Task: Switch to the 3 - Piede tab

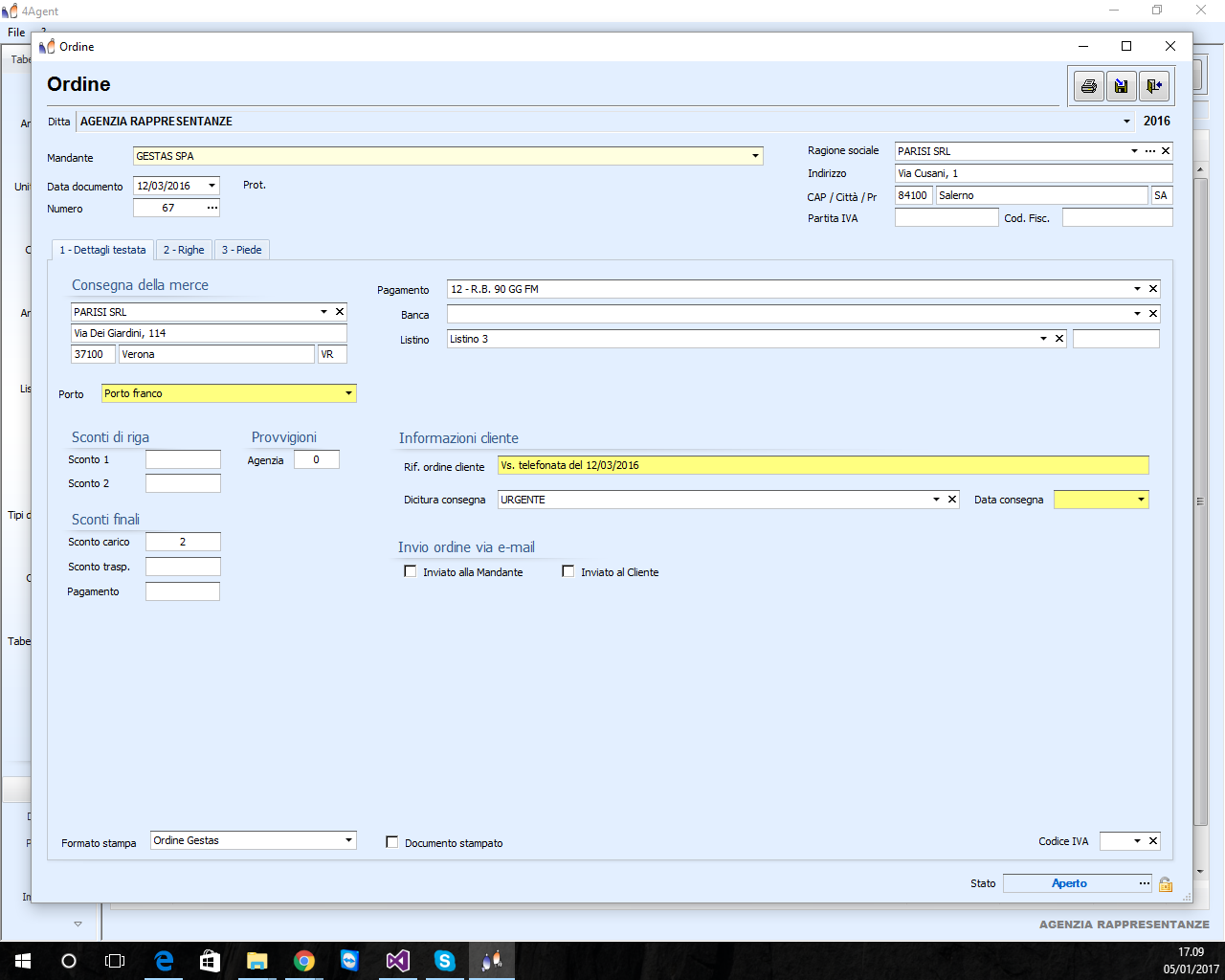Action: pos(242,250)
